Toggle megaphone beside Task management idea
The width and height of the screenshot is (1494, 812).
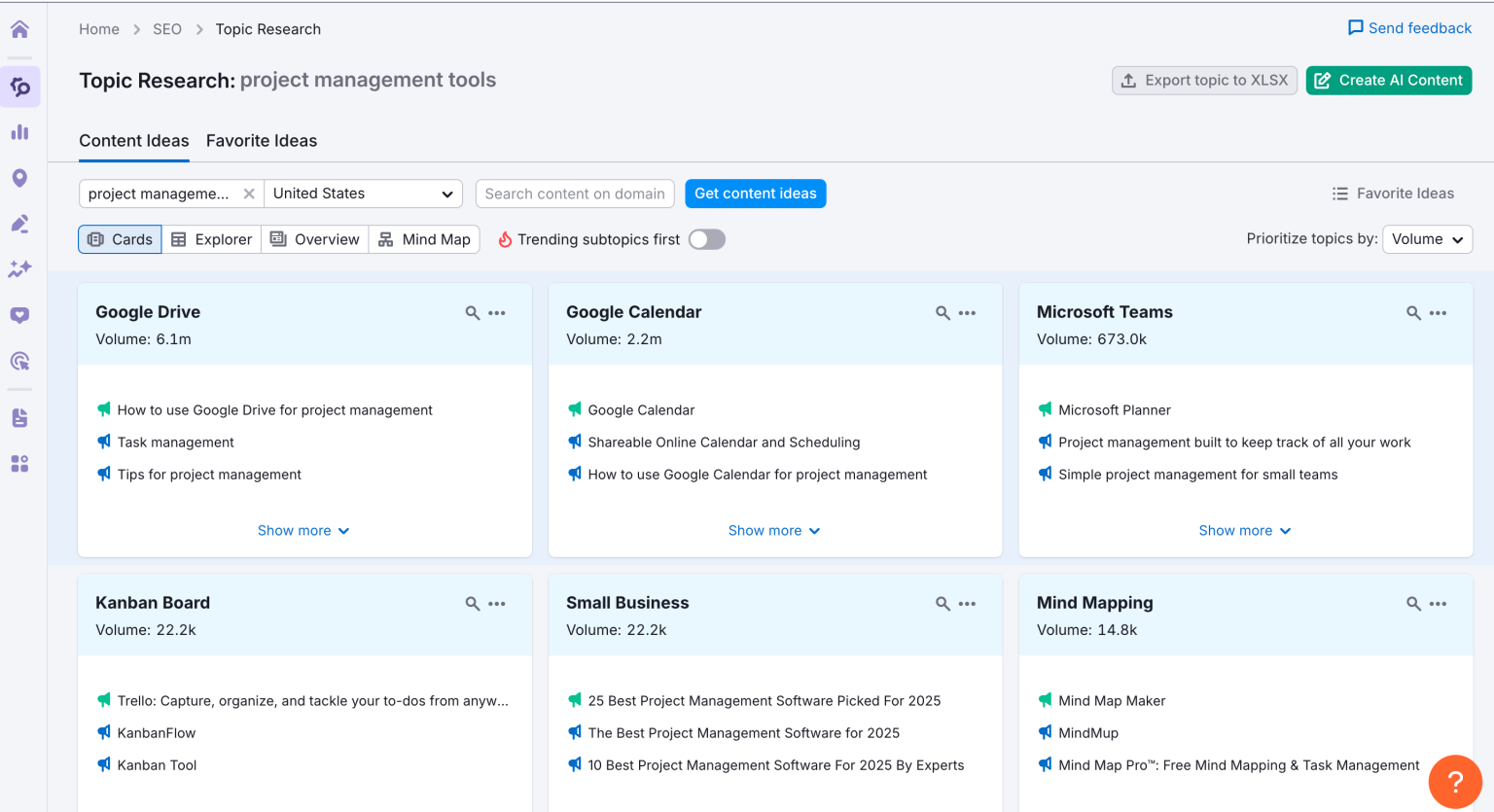(104, 442)
